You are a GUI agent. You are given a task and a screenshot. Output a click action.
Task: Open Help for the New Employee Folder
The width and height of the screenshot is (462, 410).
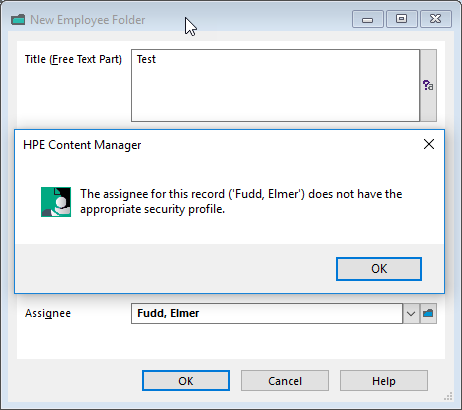384,381
